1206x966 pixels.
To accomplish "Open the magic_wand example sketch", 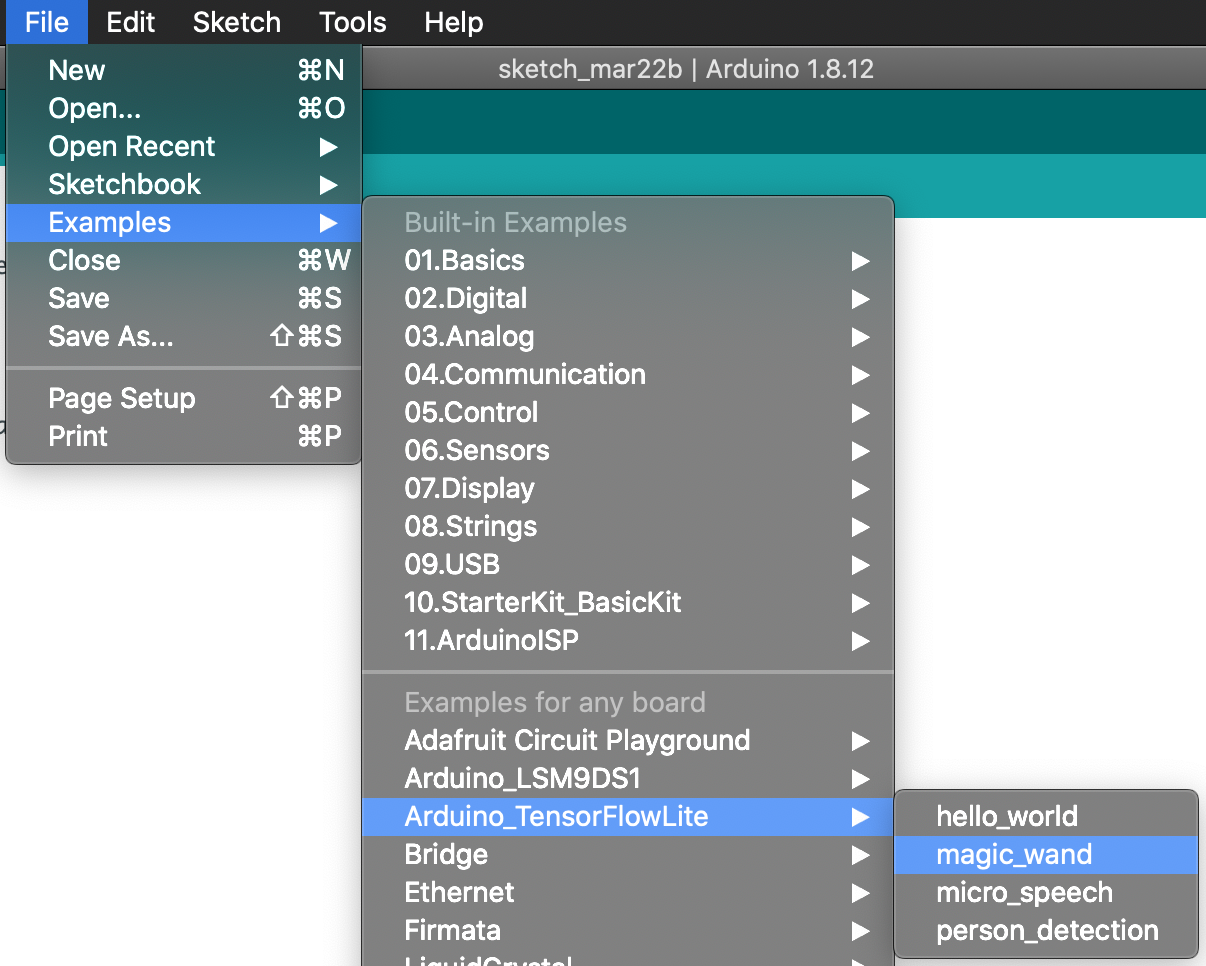I will click(1014, 855).
